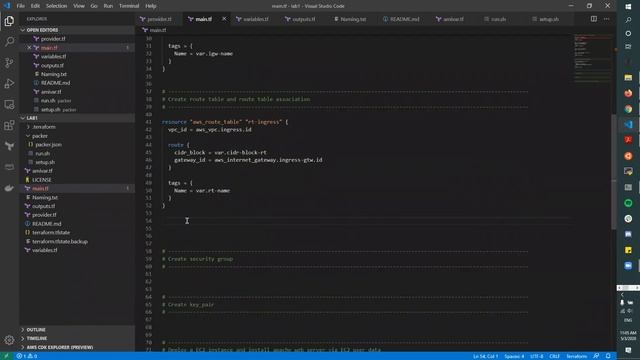Open terraform.tfstate.backup in the explorer
The height and width of the screenshot is (360, 640).
[60, 241]
